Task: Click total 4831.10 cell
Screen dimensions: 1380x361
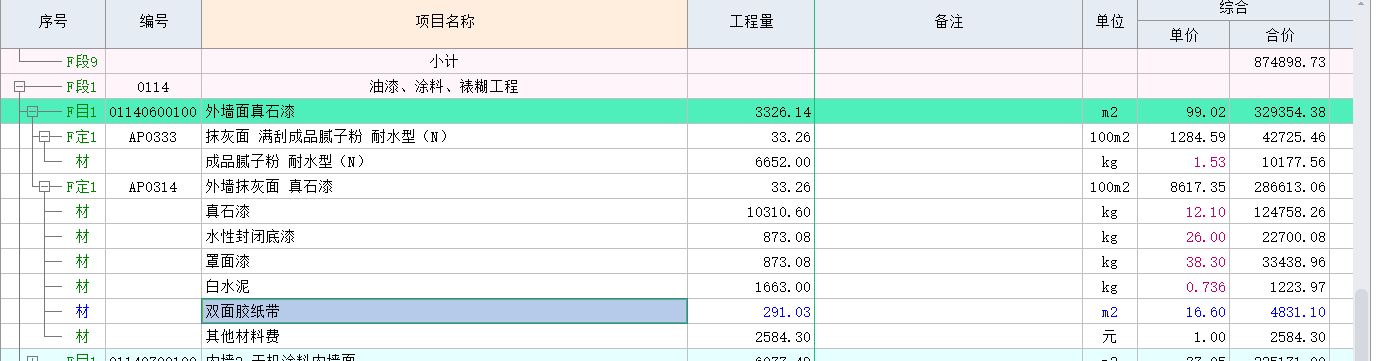Action: point(1280,311)
